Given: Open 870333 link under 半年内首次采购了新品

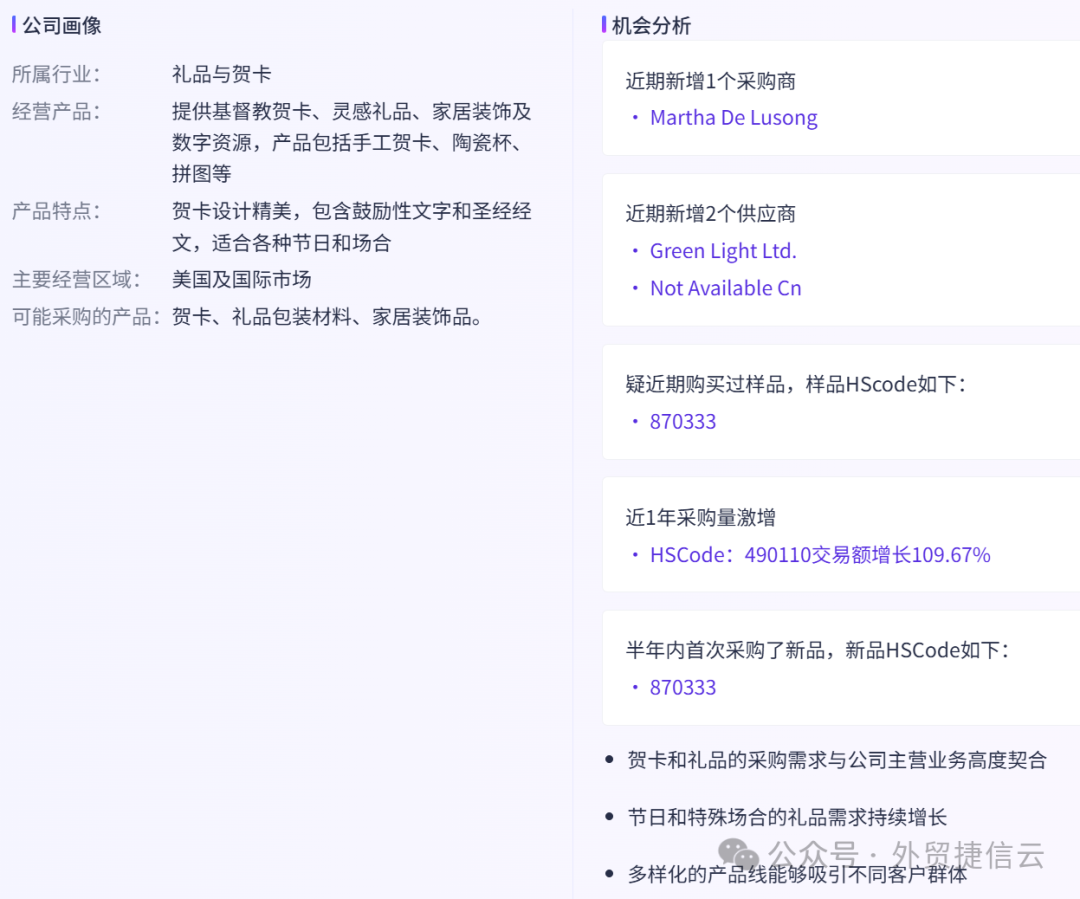Looking at the screenshot, I should pos(683,687).
